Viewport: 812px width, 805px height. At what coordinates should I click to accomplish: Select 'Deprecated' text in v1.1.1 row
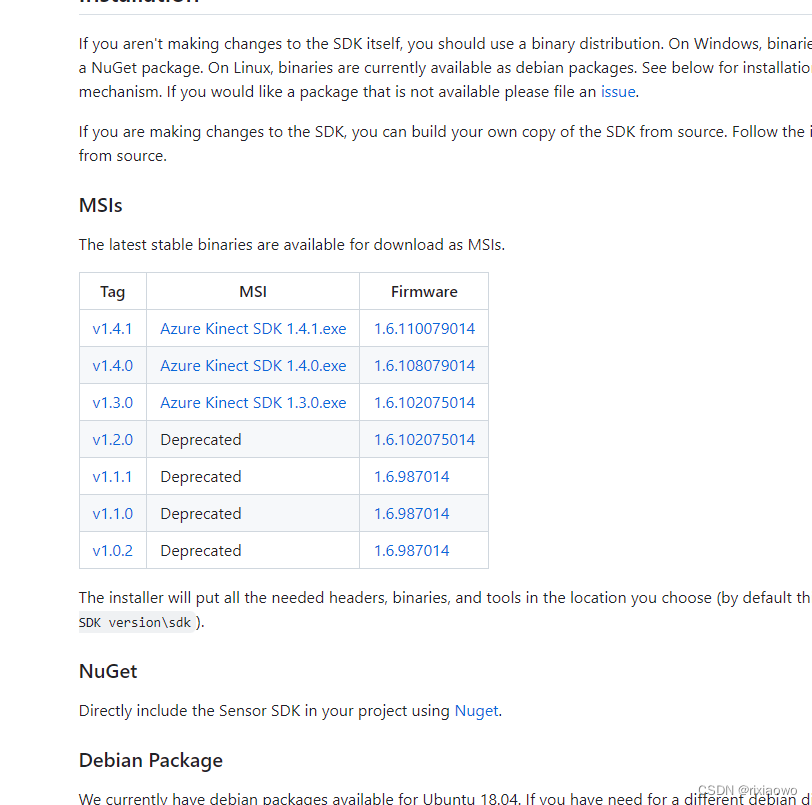coord(200,477)
